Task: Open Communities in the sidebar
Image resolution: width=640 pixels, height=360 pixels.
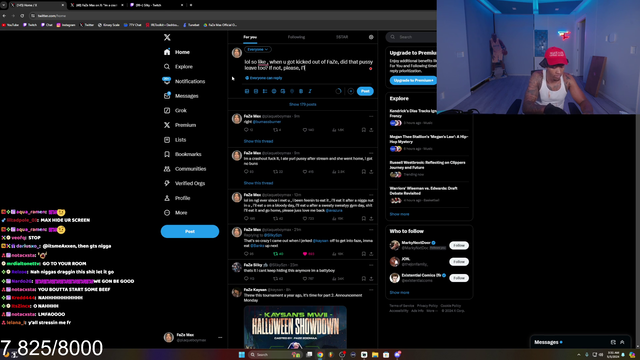Action: pyautogui.click(x=185, y=169)
